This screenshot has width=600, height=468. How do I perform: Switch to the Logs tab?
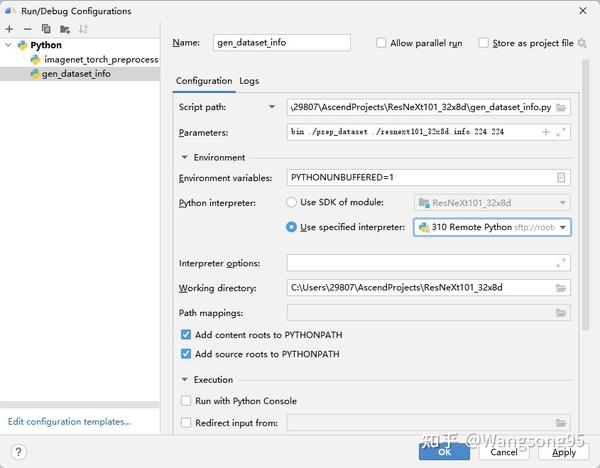tap(249, 81)
